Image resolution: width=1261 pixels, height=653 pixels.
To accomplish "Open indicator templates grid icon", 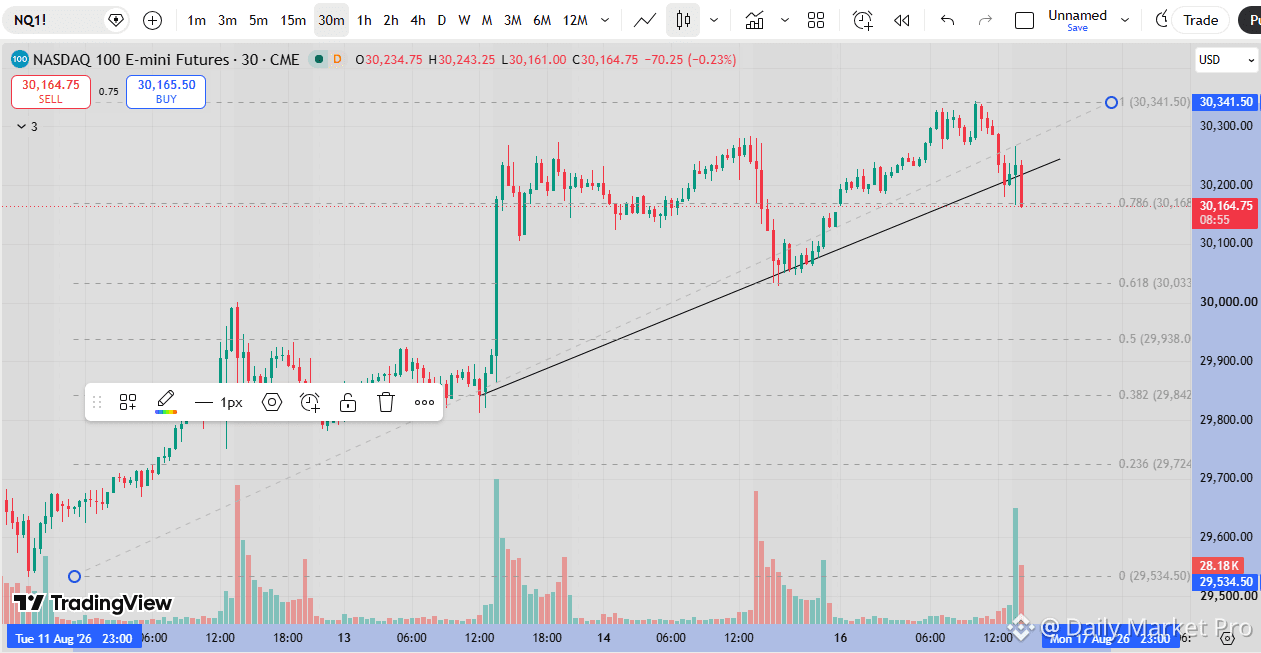I will pos(816,20).
